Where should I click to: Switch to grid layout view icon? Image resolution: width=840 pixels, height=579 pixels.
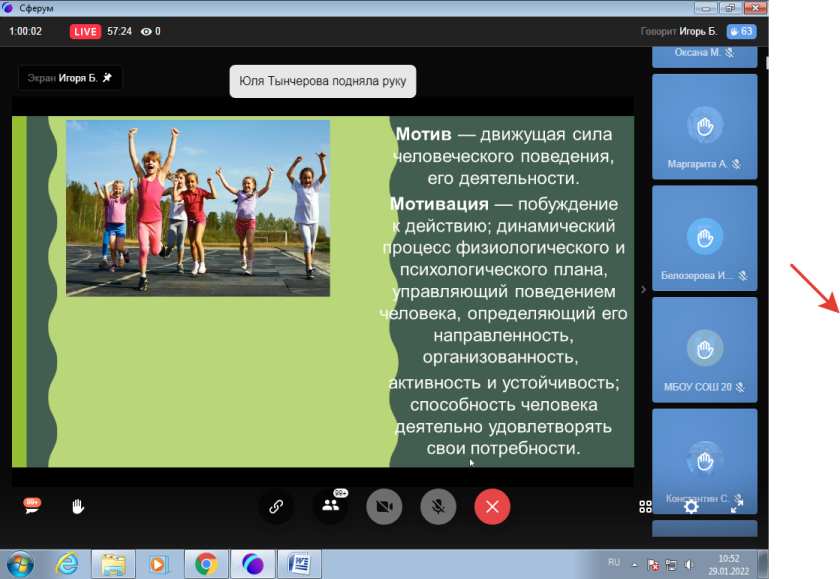click(646, 507)
